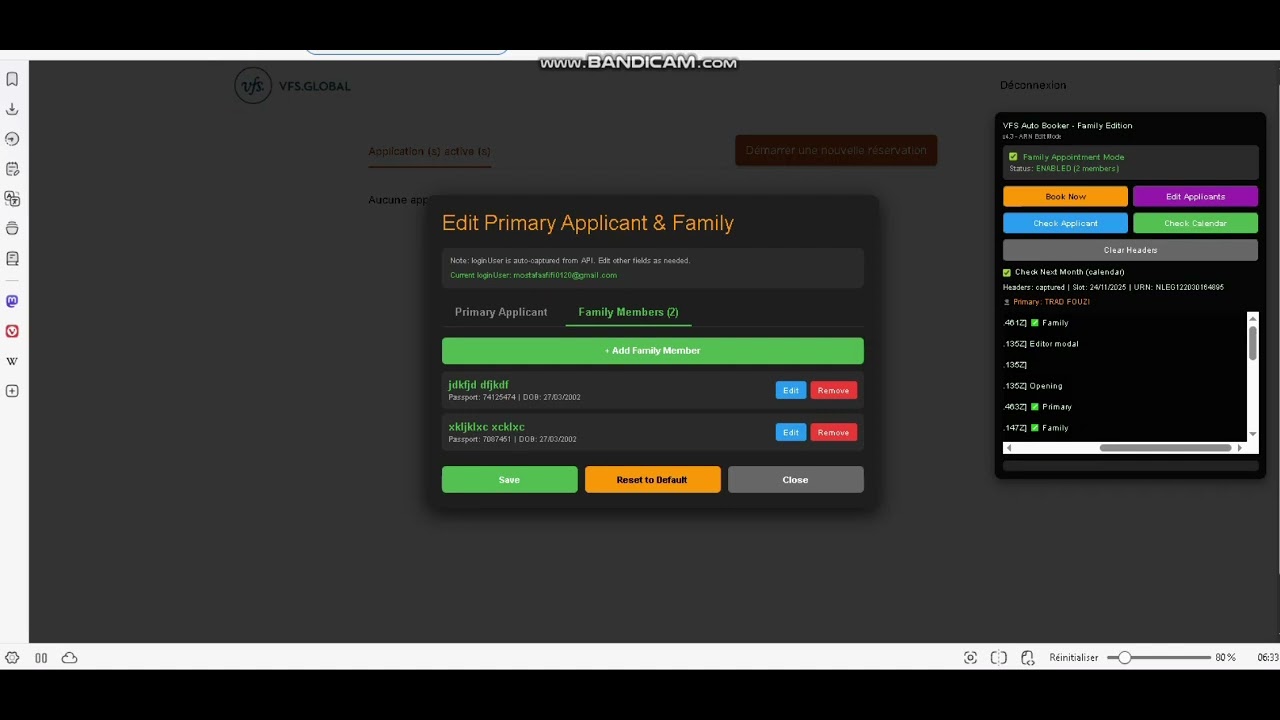Click the 'Editor modal' log line

point(1041,344)
